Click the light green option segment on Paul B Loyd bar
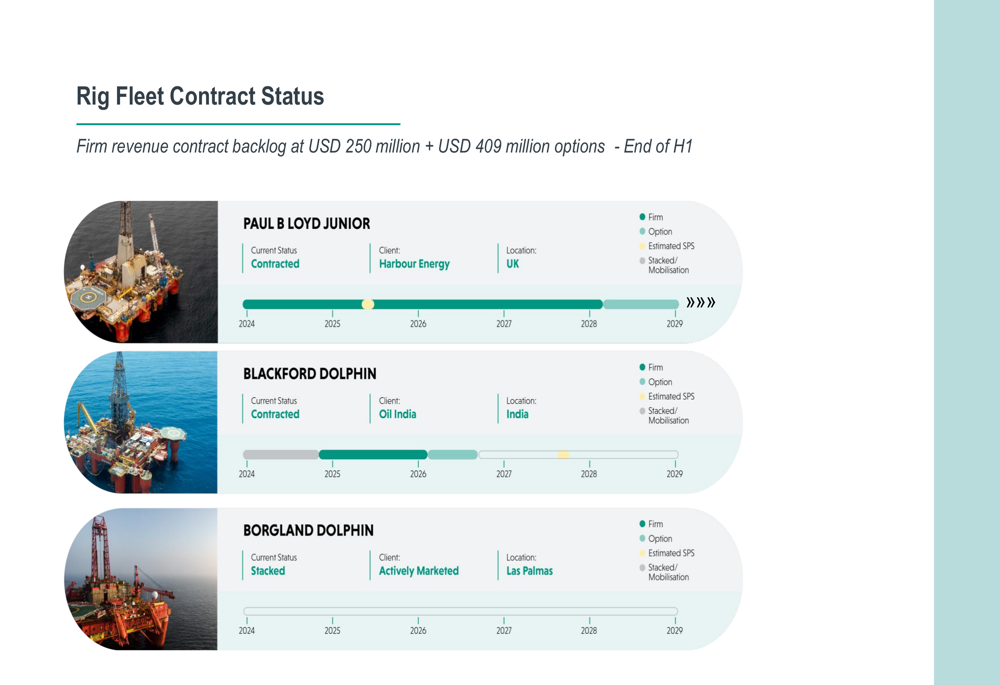This screenshot has width=1000, height=685. pyautogui.click(x=641, y=304)
